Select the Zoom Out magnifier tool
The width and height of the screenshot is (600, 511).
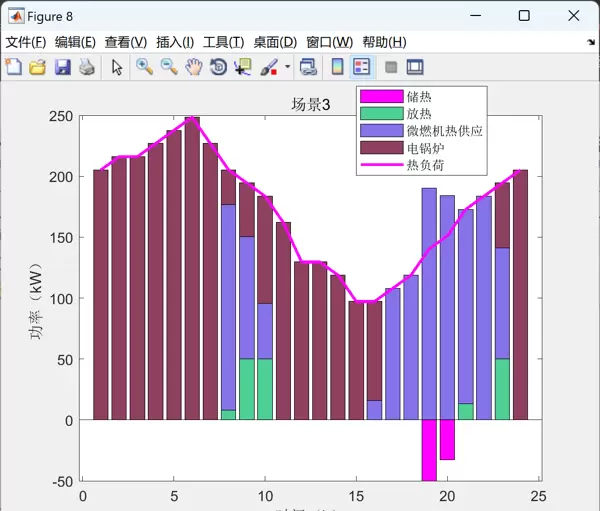(169, 67)
